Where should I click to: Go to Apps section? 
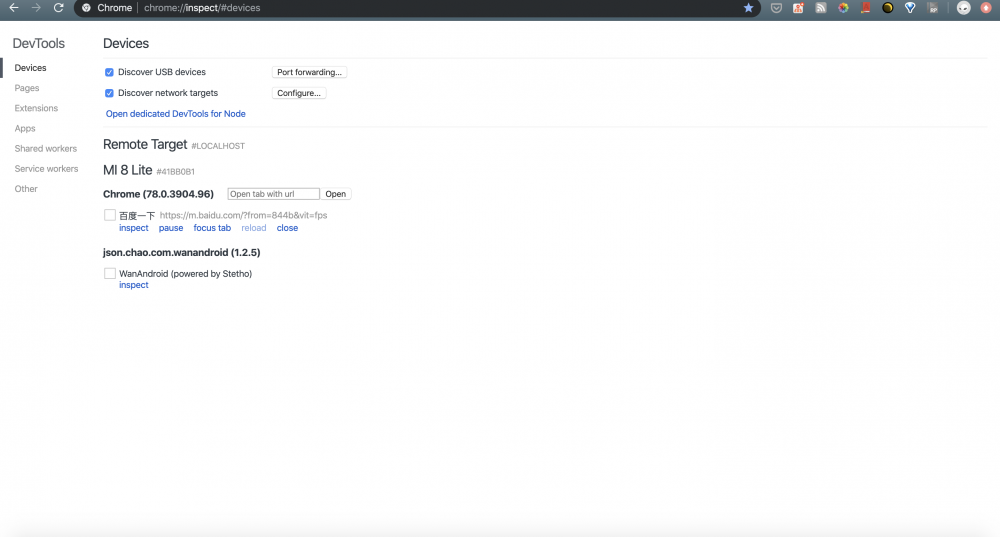pyautogui.click(x=25, y=128)
